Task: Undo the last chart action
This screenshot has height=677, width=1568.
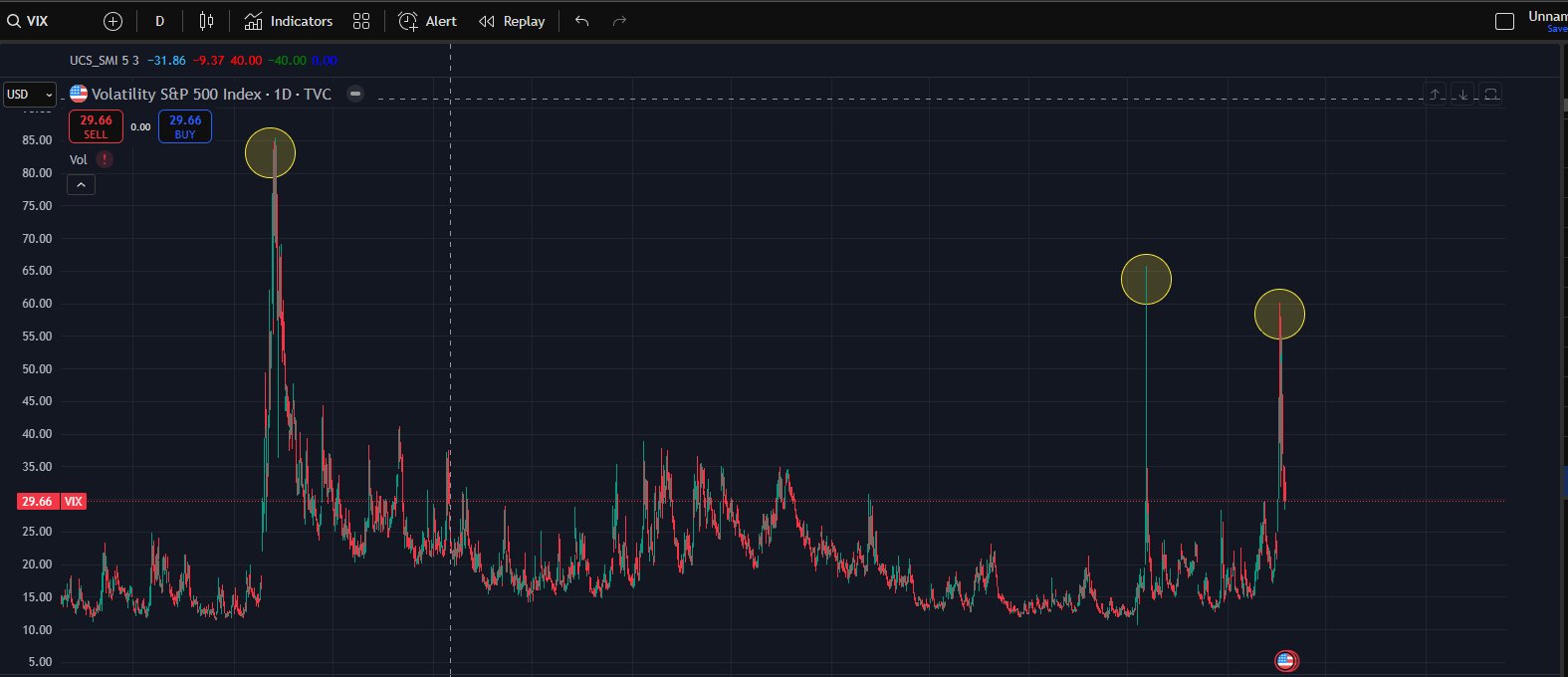Action: pos(582,21)
